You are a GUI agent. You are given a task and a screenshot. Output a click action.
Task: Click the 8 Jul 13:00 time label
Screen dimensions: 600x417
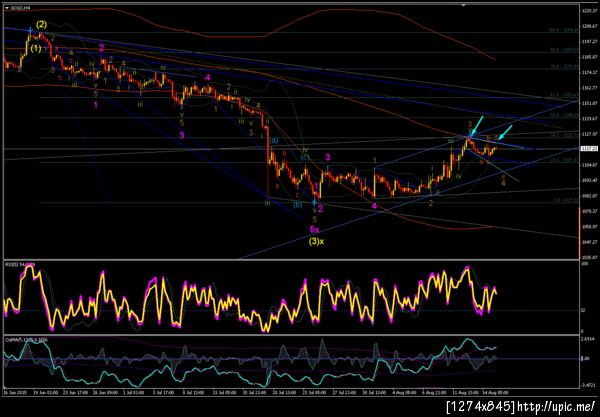(x=194, y=393)
